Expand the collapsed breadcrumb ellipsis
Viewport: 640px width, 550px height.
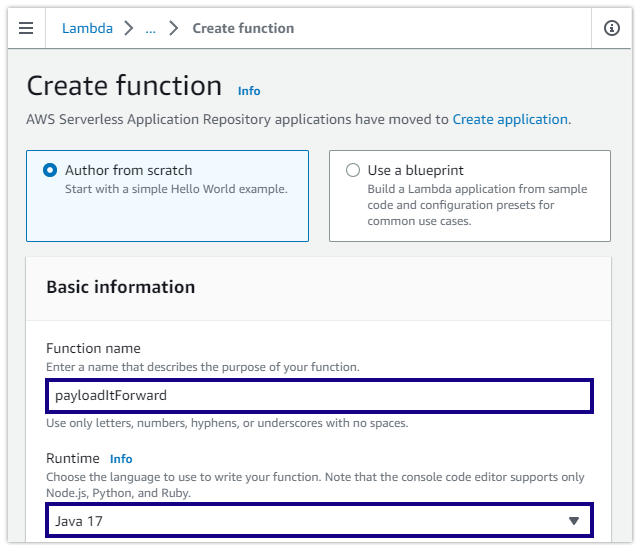coord(151,28)
